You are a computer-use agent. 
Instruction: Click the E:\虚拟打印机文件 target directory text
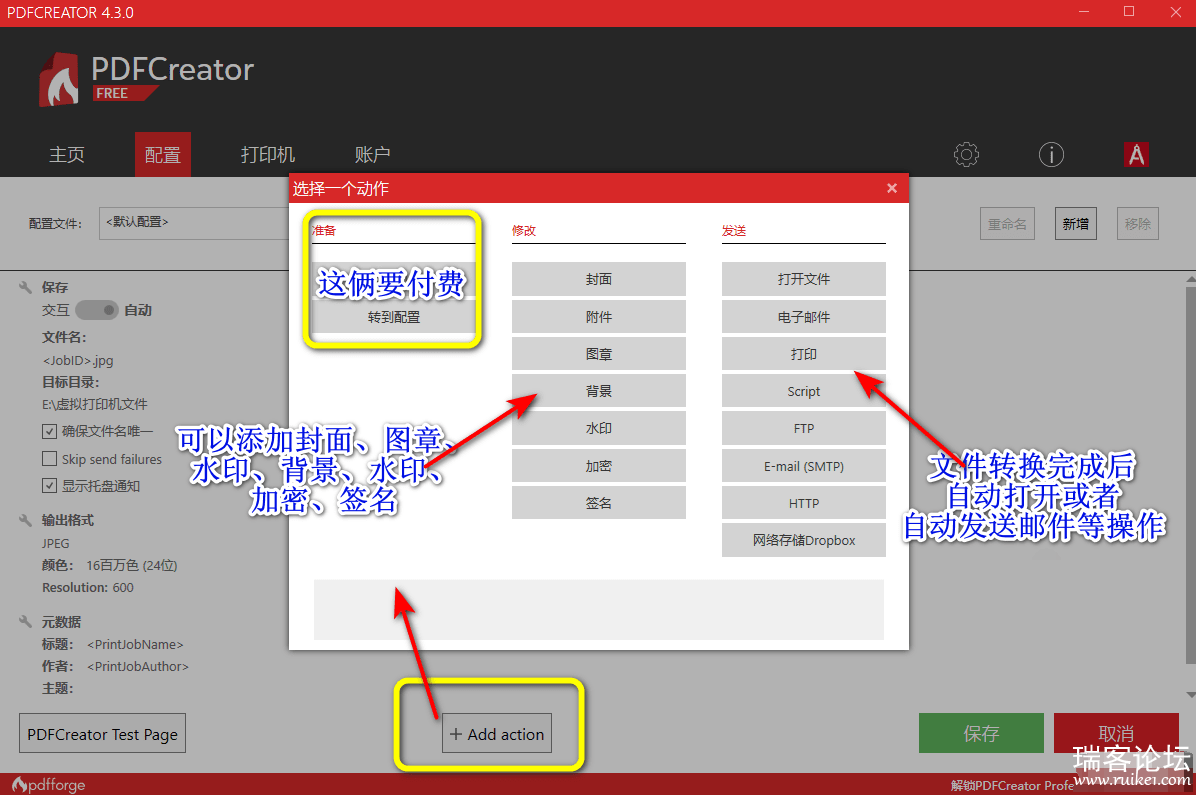pyautogui.click(x=95, y=404)
